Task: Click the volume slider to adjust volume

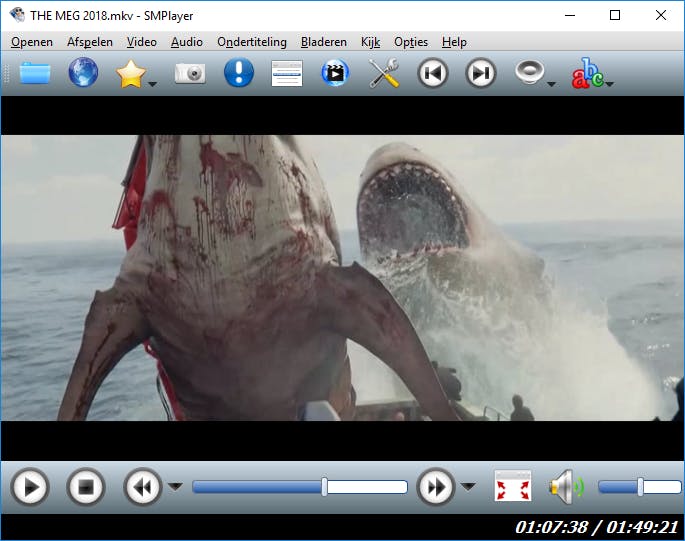Action: (640, 487)
